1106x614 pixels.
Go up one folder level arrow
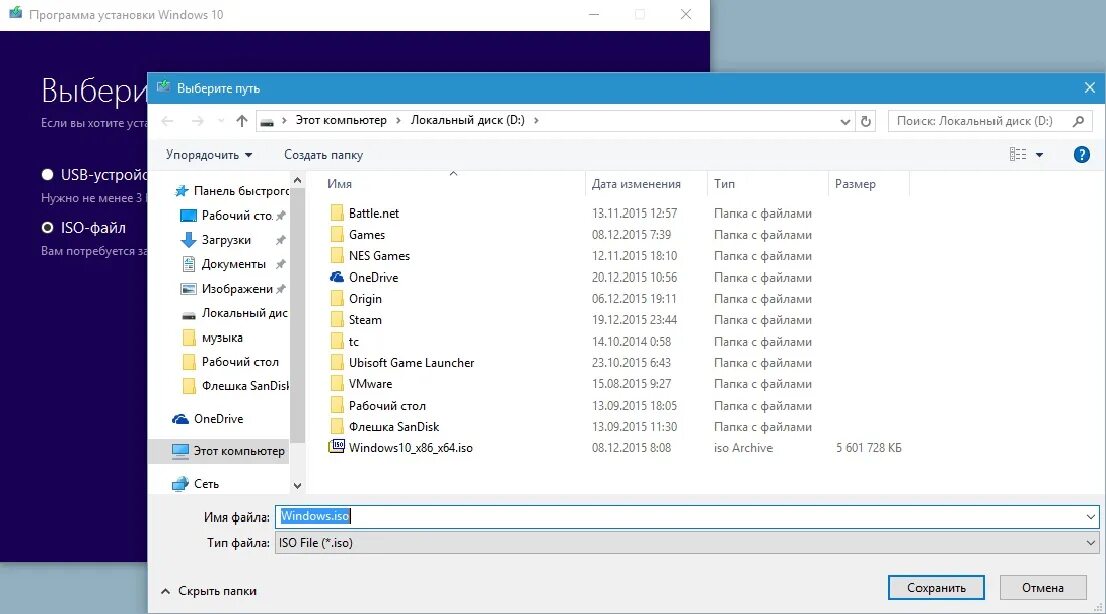click(x=242, y=121)
